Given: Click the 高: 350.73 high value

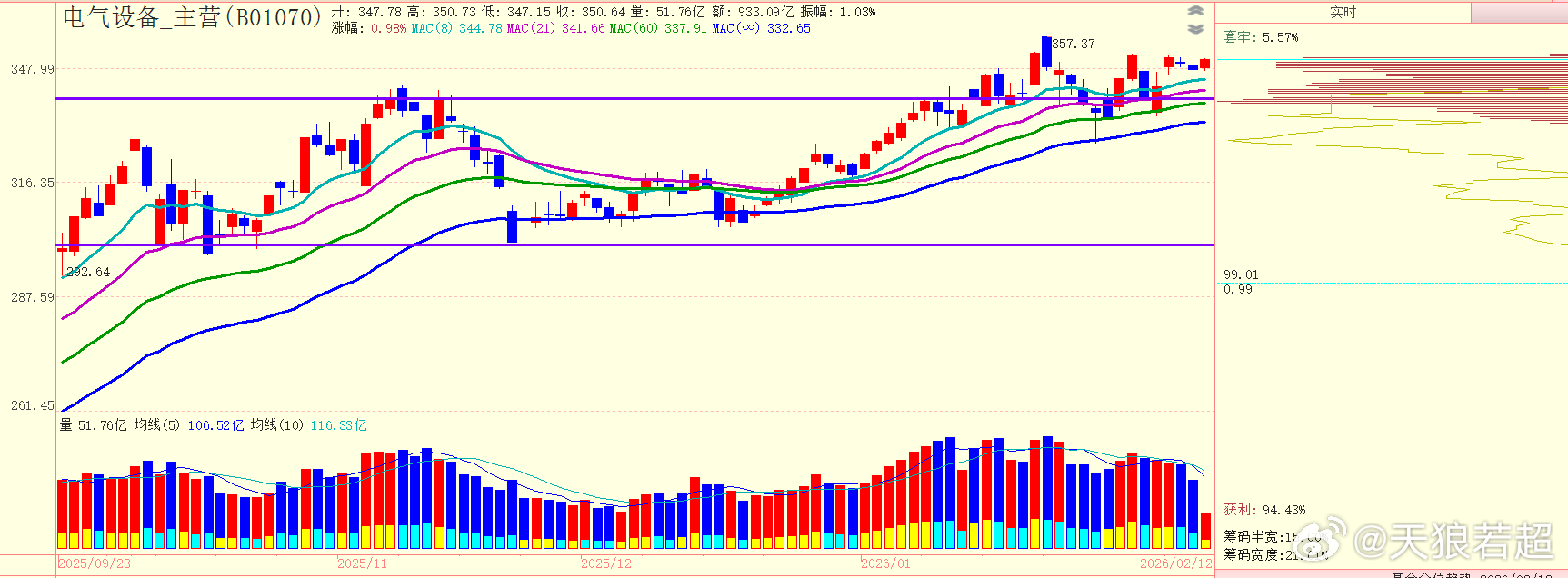Looking at the screenshot, I should (441, 12).
